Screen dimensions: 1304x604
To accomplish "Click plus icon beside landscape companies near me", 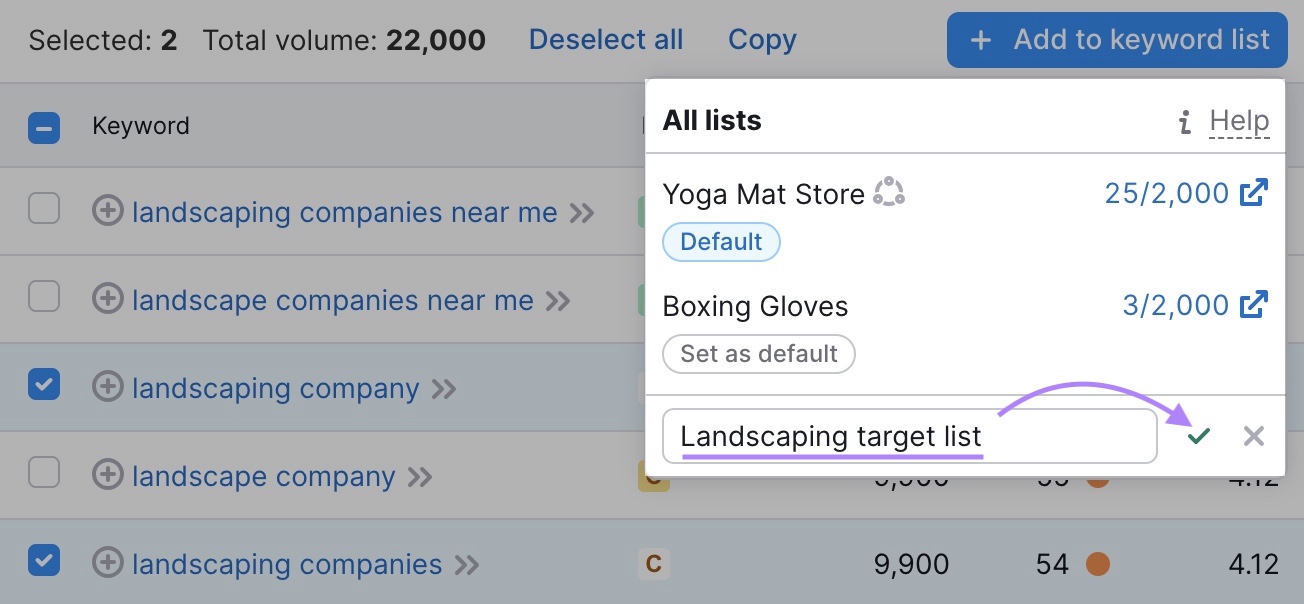I will click(x=107, y=300).
